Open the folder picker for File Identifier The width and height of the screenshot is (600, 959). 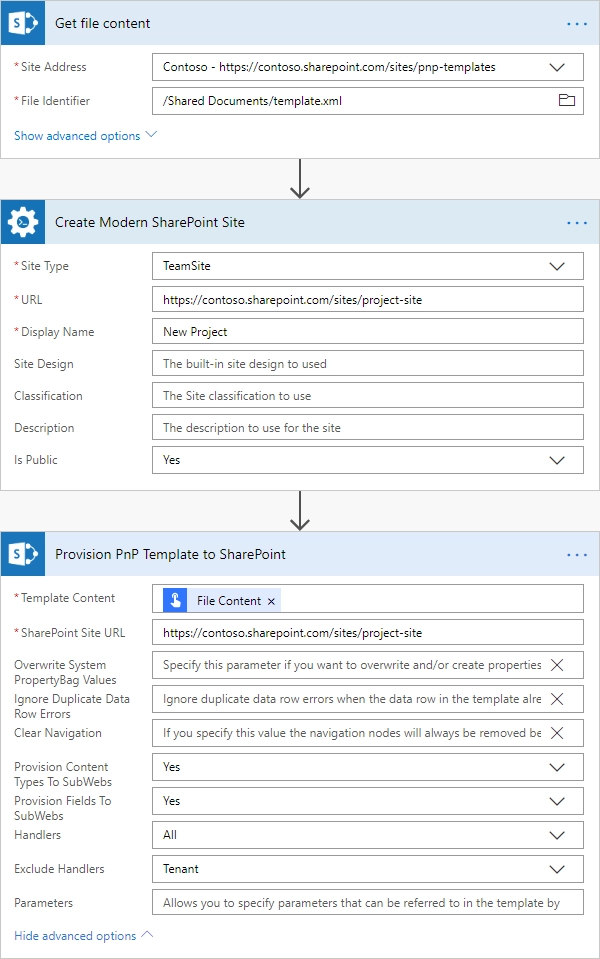pos(566,100)
